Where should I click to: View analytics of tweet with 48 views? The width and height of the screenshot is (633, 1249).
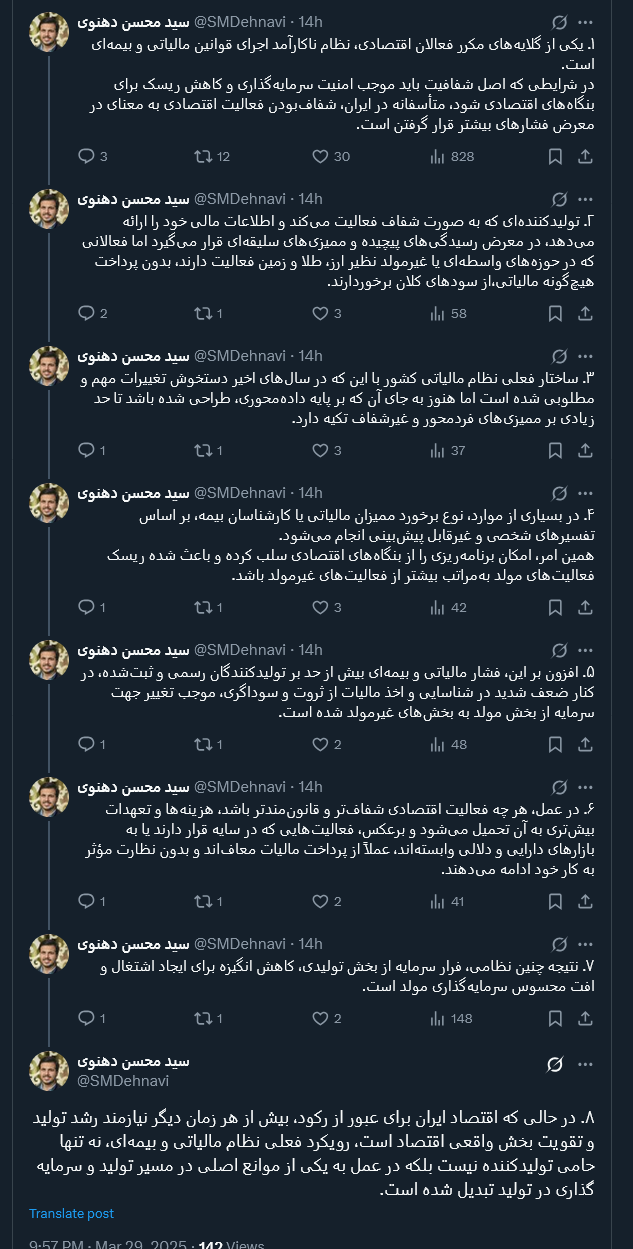click(437, 744)
